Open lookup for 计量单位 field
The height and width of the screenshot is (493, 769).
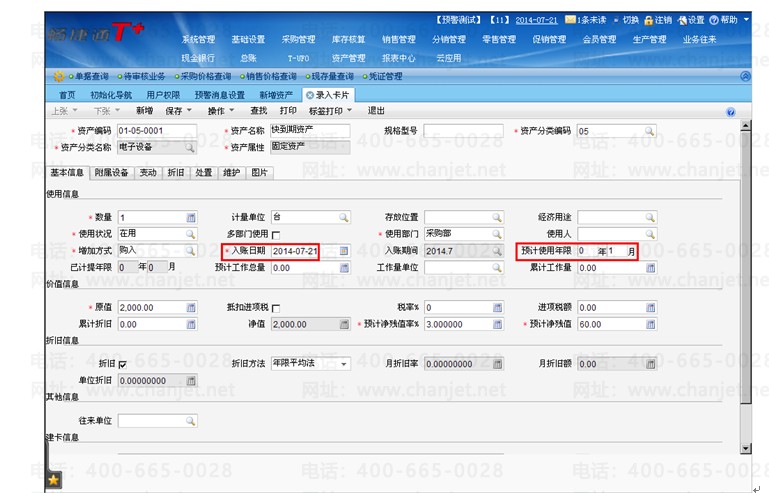(344, 217)
